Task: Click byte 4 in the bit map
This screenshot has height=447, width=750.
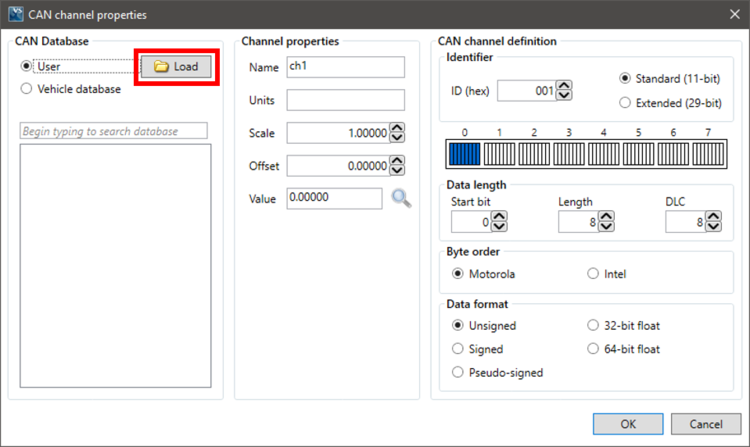Action: (604, 154)
